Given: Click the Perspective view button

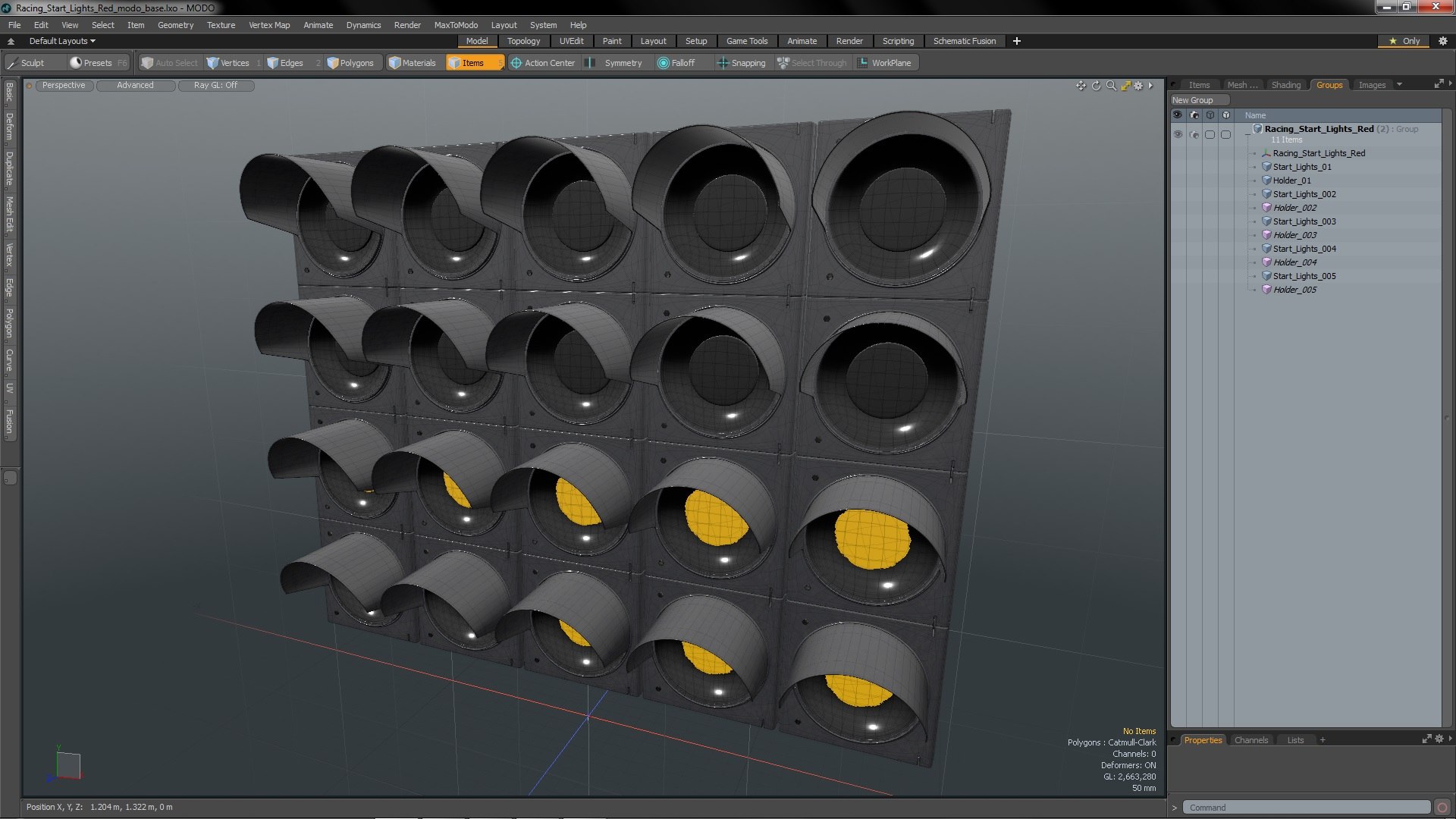Looking at the screenshot, I should pos(64,85).
